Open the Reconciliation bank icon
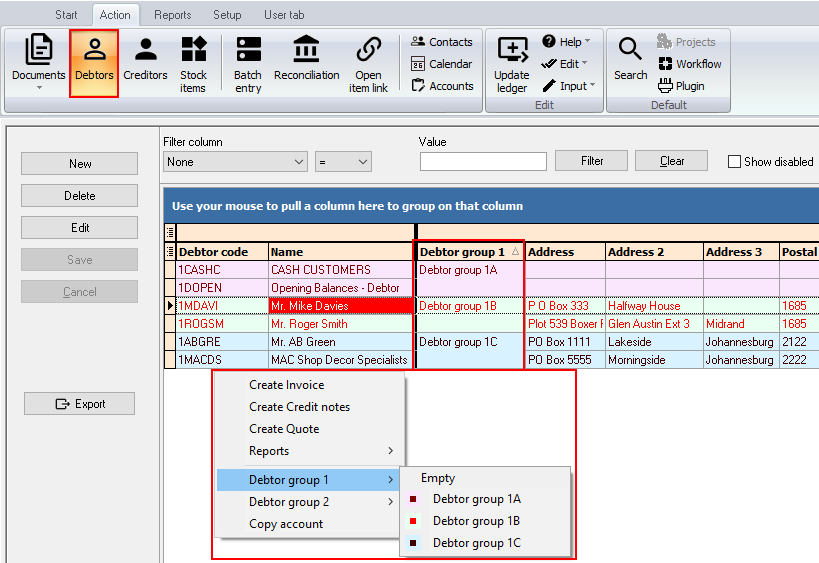The image size is (819, 563). pyautogui.click(x=307, y=58)
